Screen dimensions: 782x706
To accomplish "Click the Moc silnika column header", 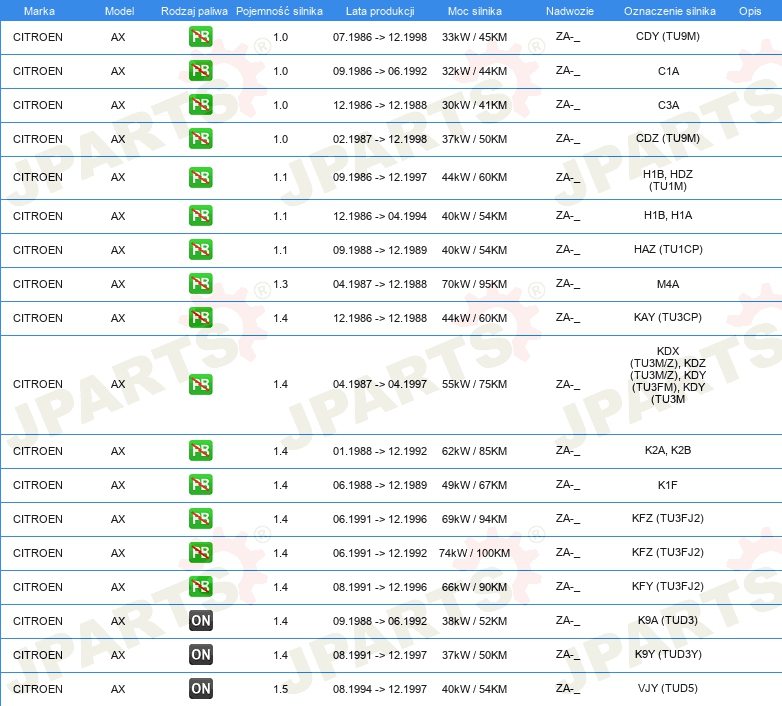I will 475,11.
